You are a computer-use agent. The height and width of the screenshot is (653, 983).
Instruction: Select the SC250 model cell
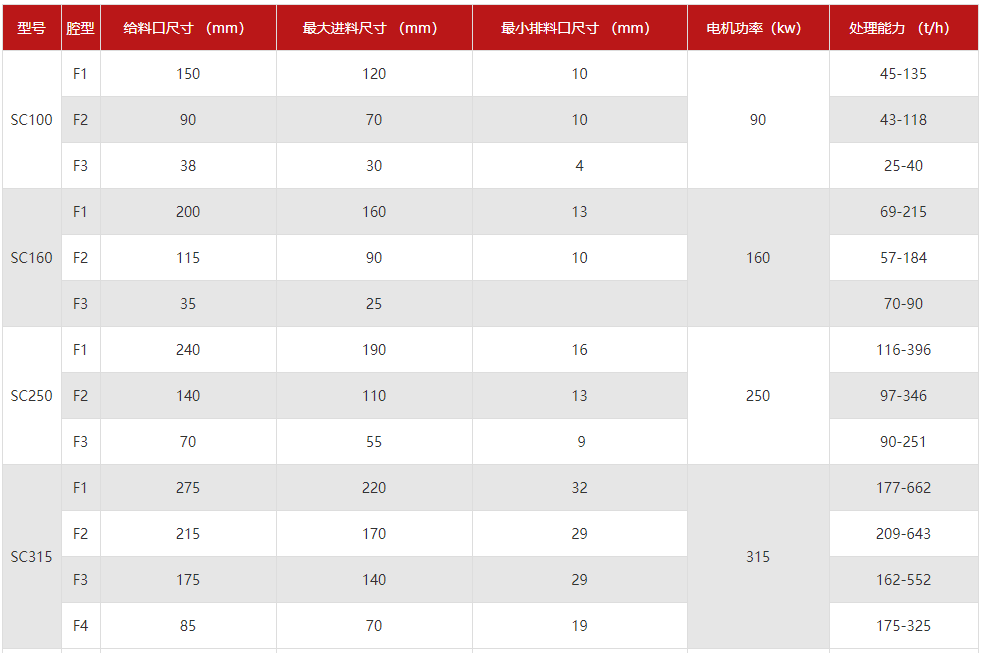(x=32, y=395)
